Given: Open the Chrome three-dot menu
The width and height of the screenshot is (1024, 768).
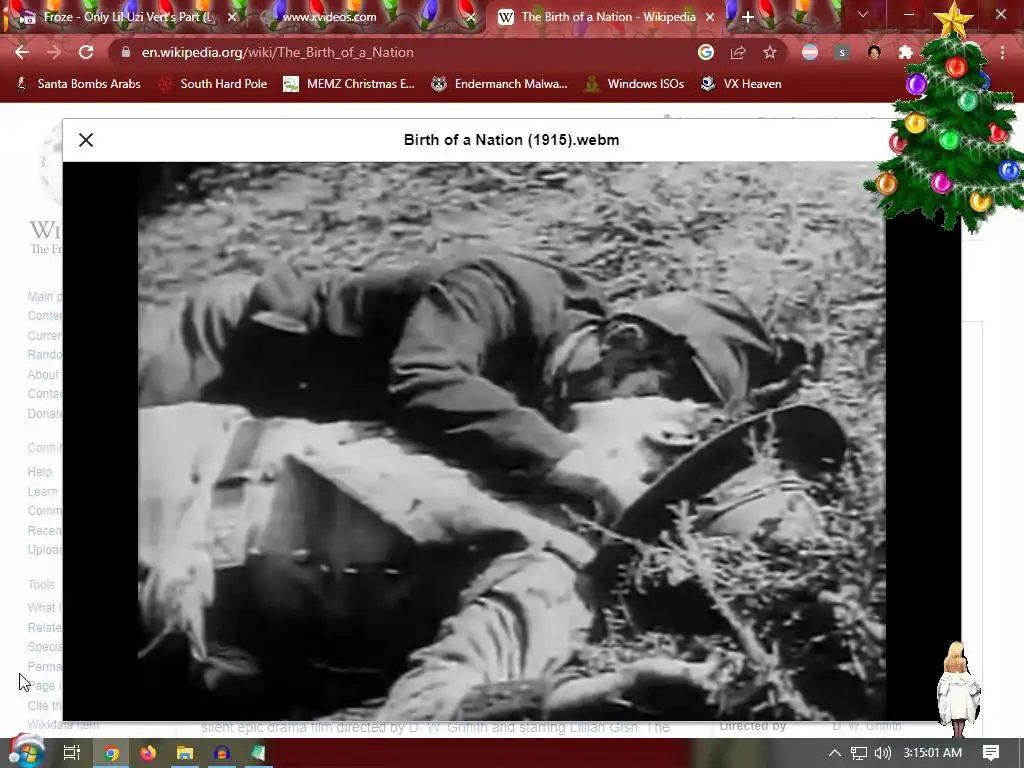Looking at the screenshot, I should point(1002,52).
